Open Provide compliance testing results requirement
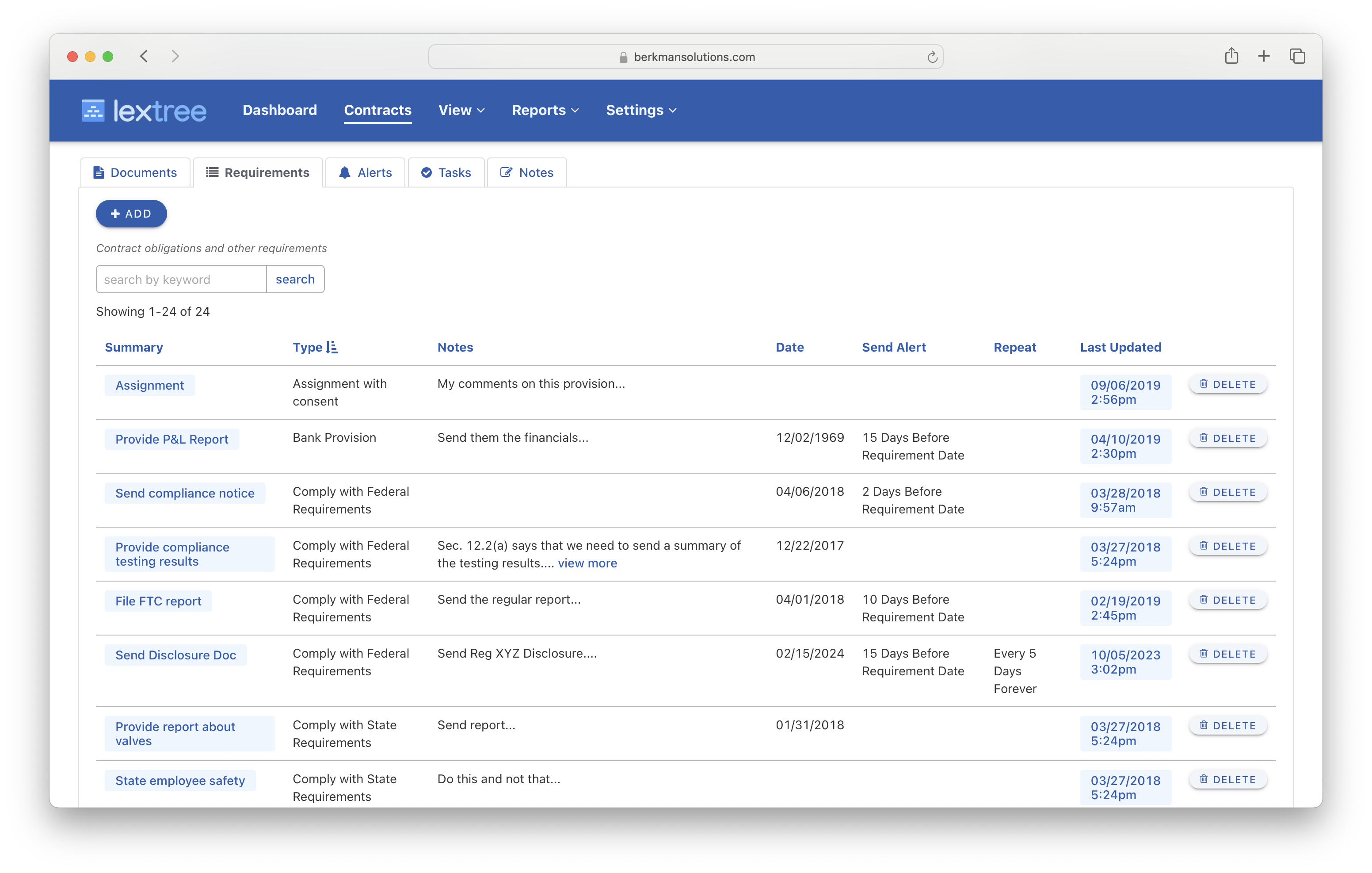The height and width of the screenshot is (873, 1372). (x=190, y=554)
